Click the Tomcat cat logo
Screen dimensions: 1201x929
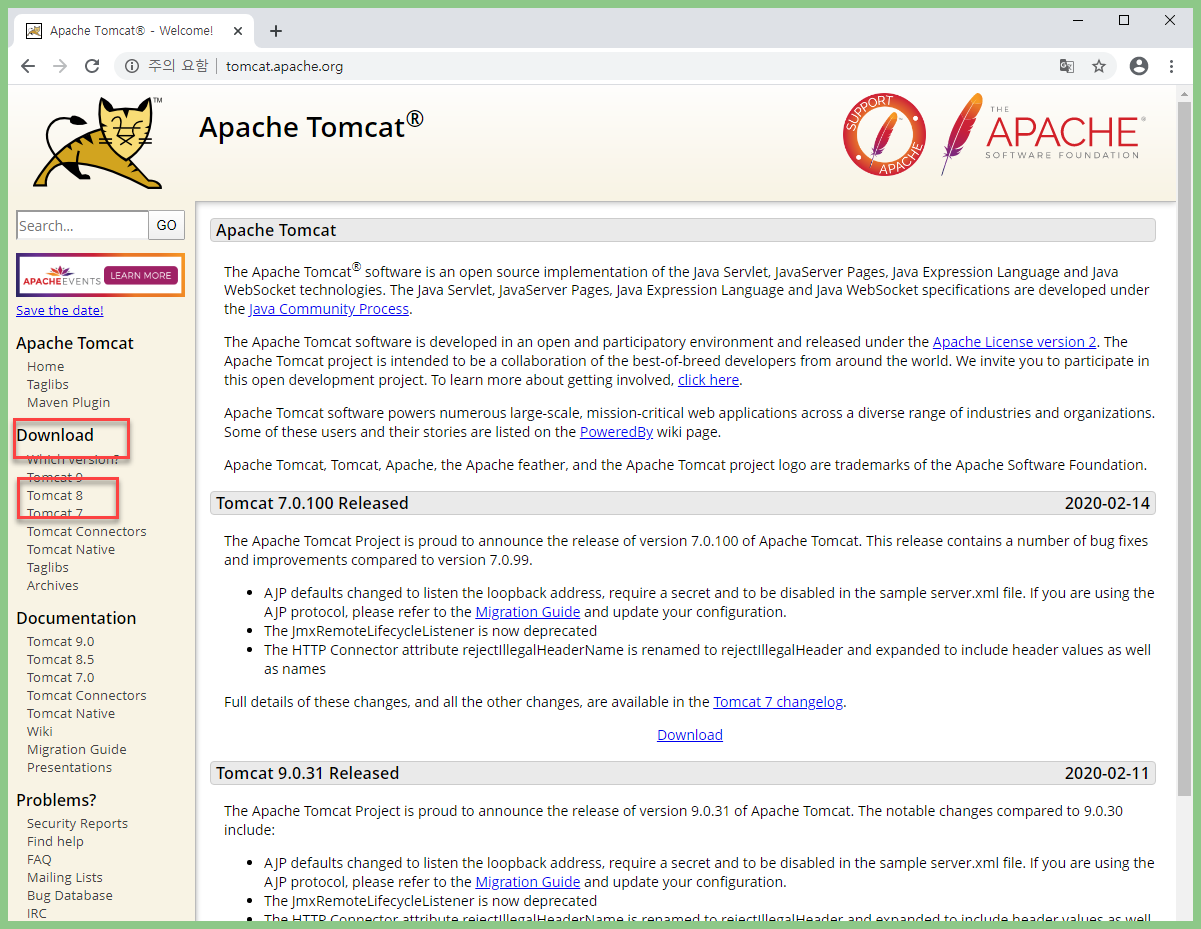tap(98, 142)
